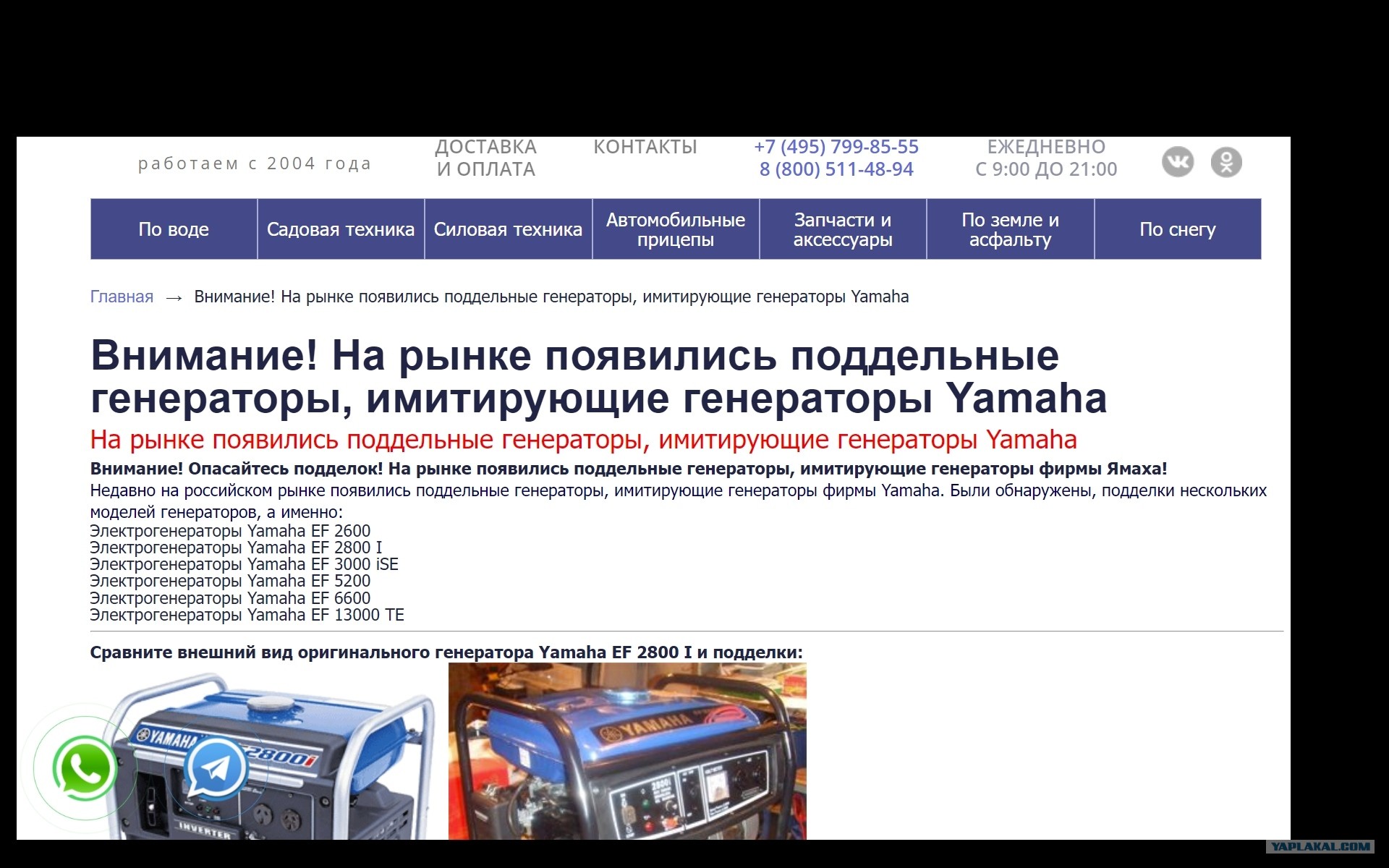Follow the "Главная" breadcrumb link
This screenshot has width=1389, height=868.
[122, 297]
